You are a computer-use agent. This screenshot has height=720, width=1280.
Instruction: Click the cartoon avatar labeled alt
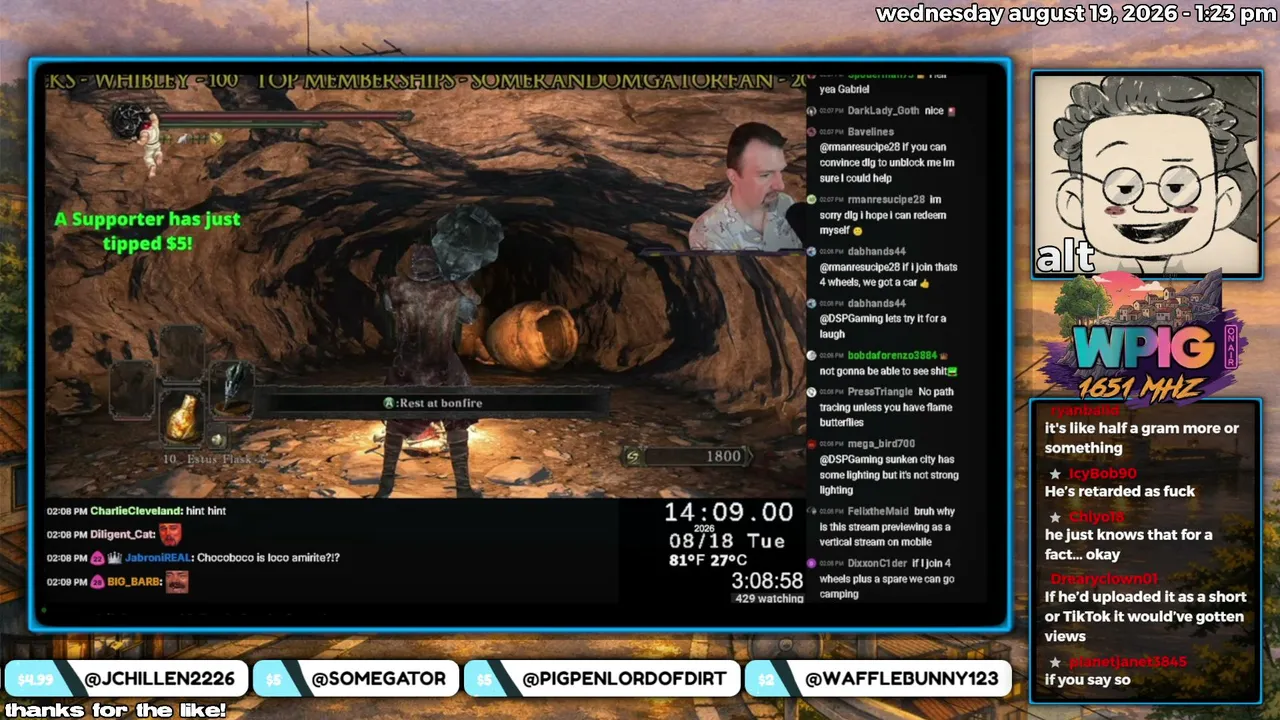(x=1146, y=174)
